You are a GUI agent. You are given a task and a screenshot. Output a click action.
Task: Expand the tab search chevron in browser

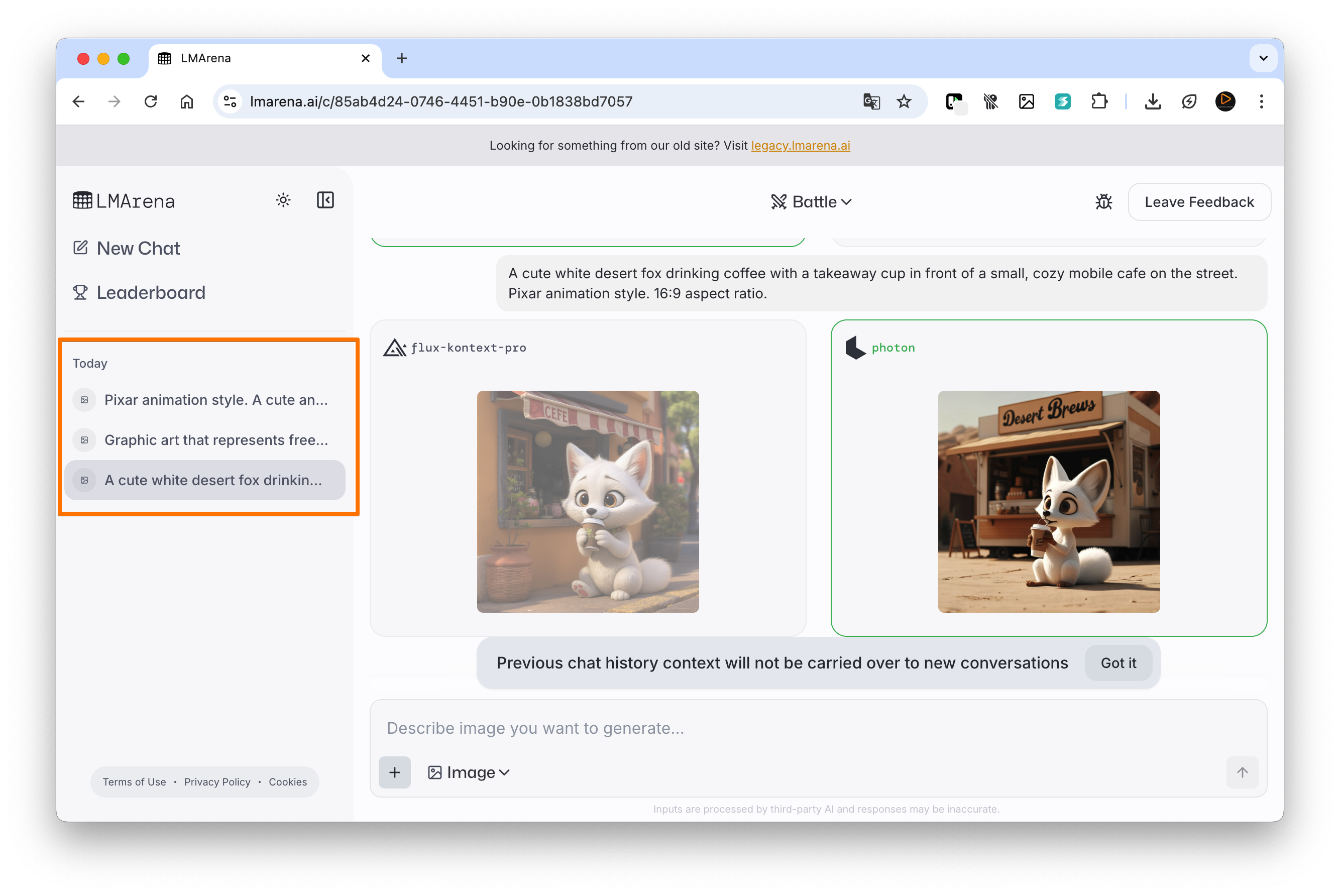click(1263, 58)
